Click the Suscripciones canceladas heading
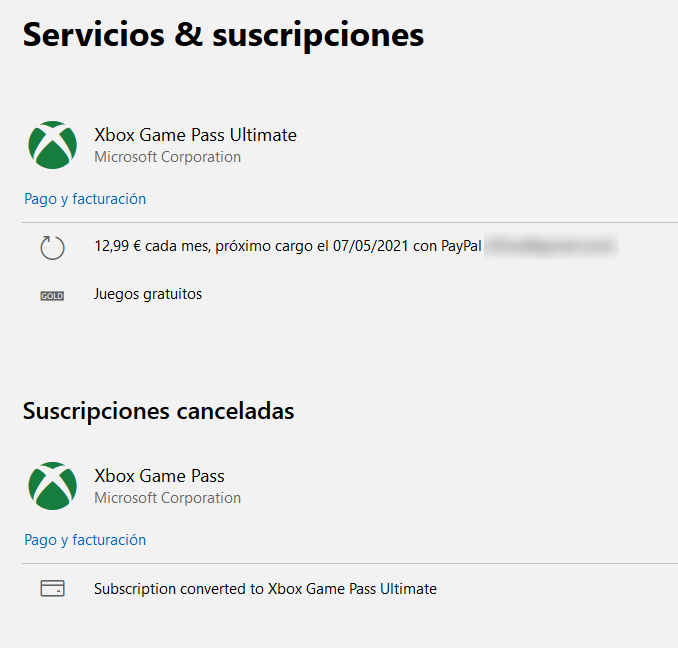 tap(158, 411)
